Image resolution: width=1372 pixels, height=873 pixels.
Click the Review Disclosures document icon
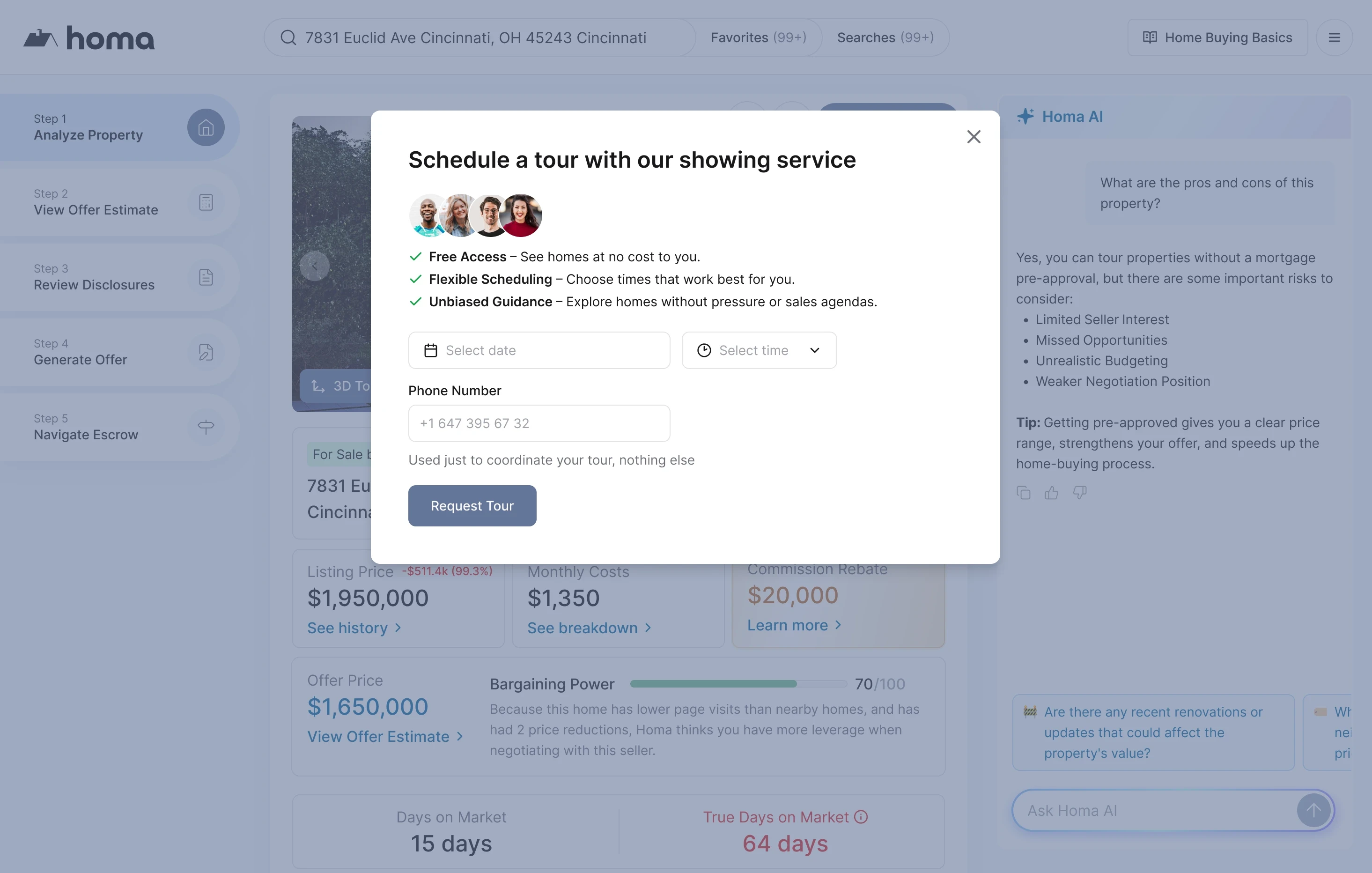coord(206,278)
